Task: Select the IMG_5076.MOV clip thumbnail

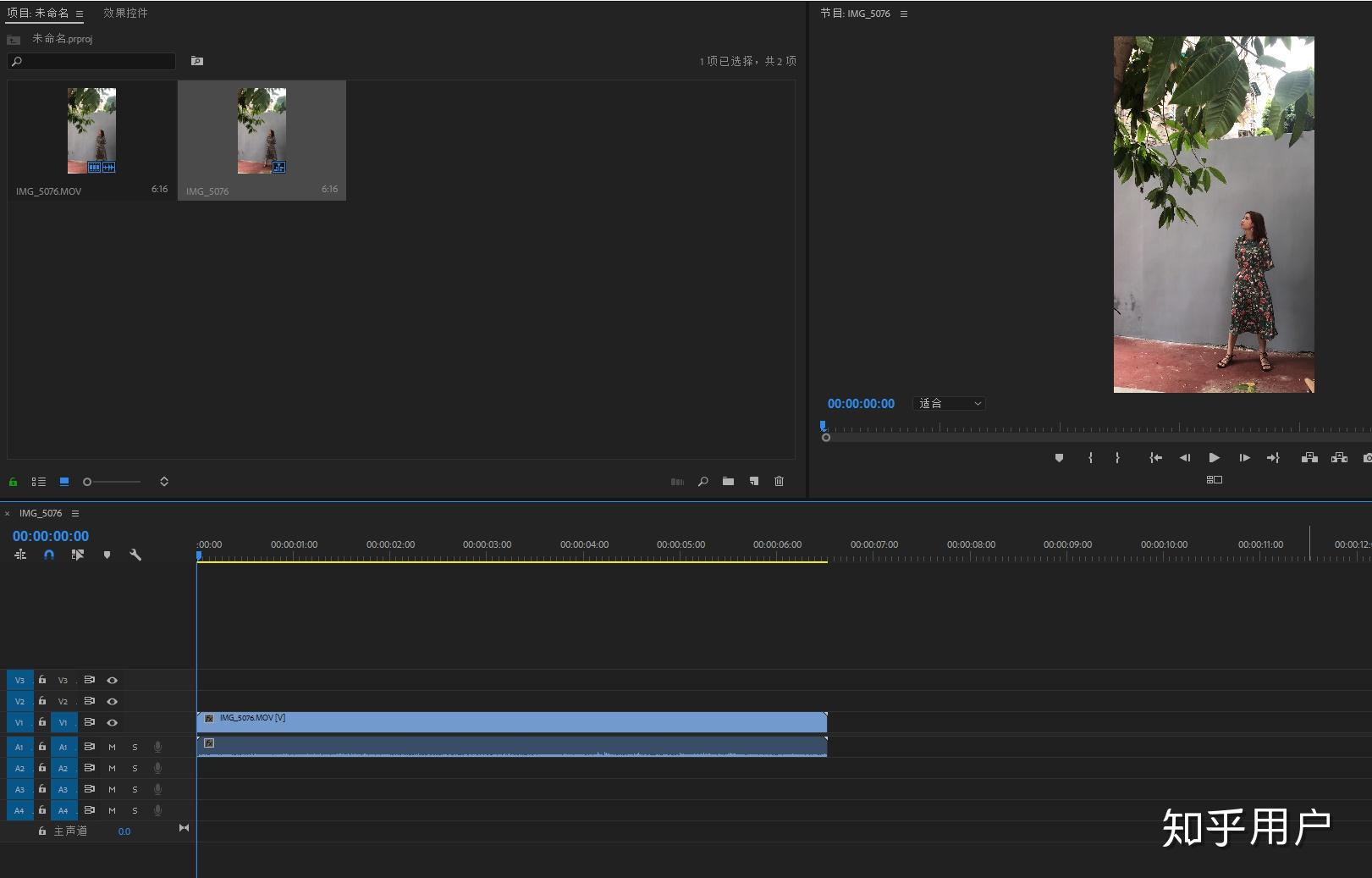Action: pyautogui.click(x=91, y=130)
